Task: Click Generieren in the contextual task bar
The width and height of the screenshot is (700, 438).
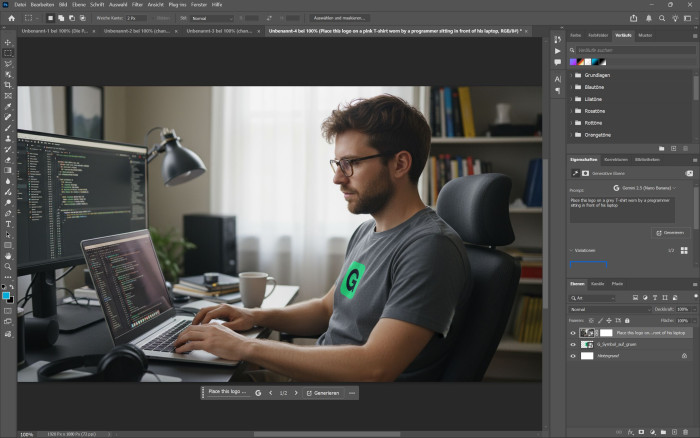Action: tap(323, 393)
